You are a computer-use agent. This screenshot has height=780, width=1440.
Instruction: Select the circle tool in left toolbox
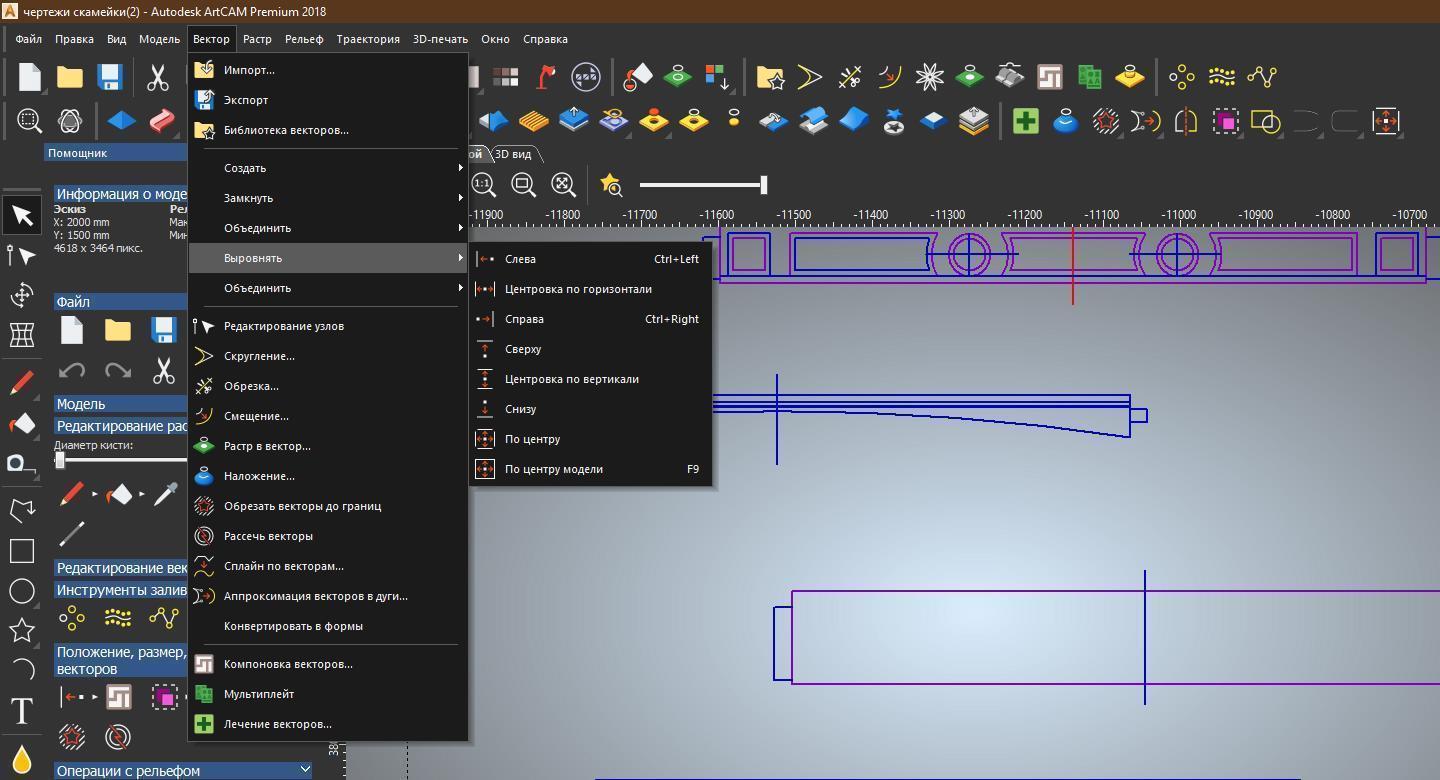coord(22,591)
